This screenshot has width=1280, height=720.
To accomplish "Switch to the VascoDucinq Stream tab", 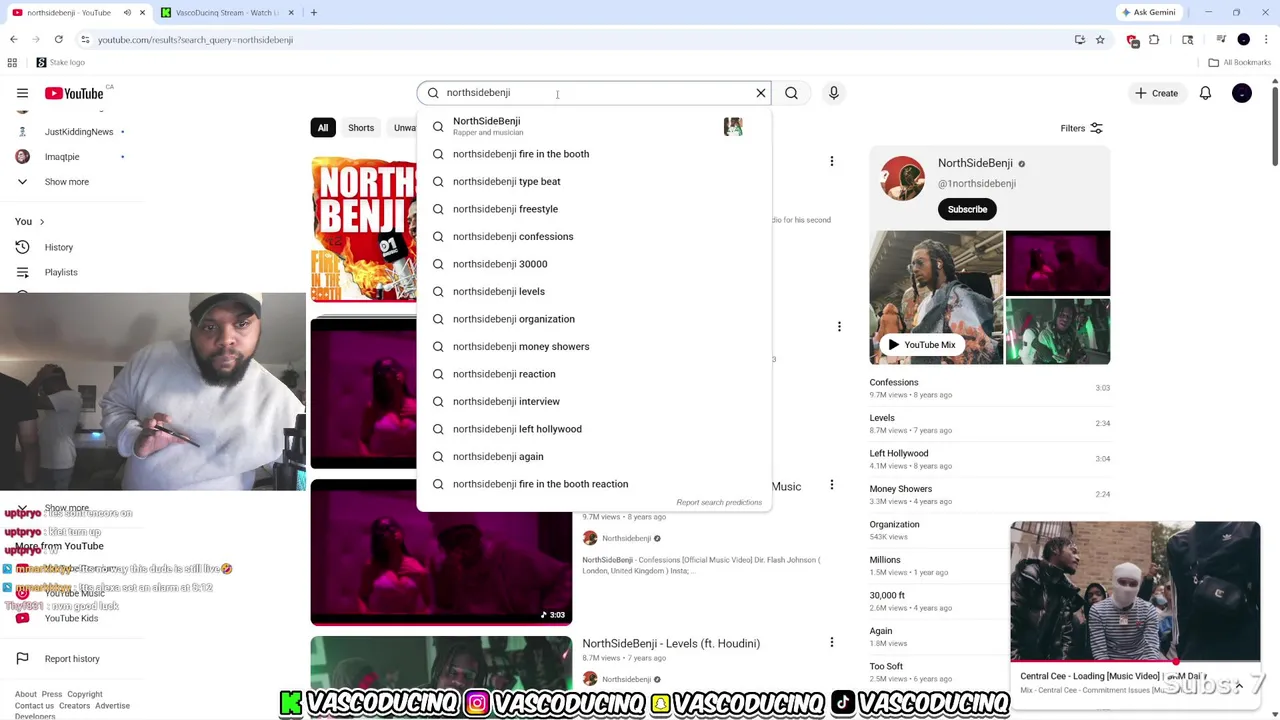I will pos(226,12).
